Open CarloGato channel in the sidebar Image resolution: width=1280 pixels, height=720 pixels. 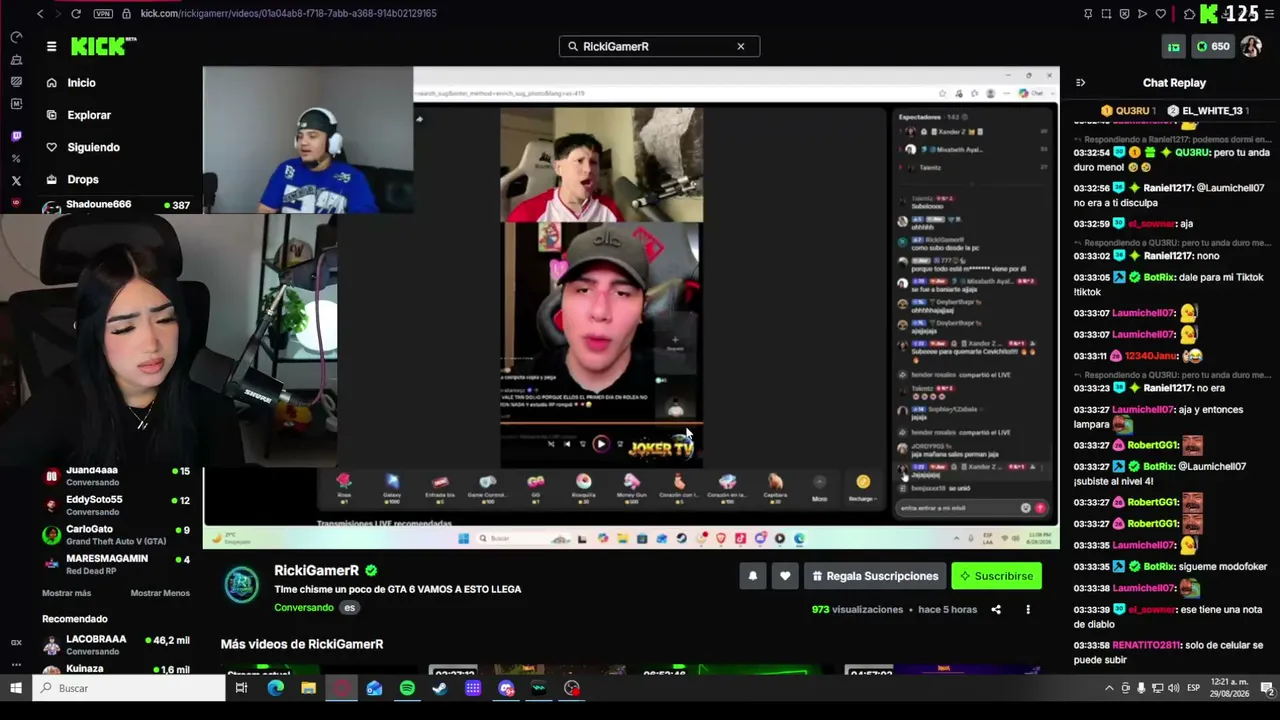(x=116, y=535)
